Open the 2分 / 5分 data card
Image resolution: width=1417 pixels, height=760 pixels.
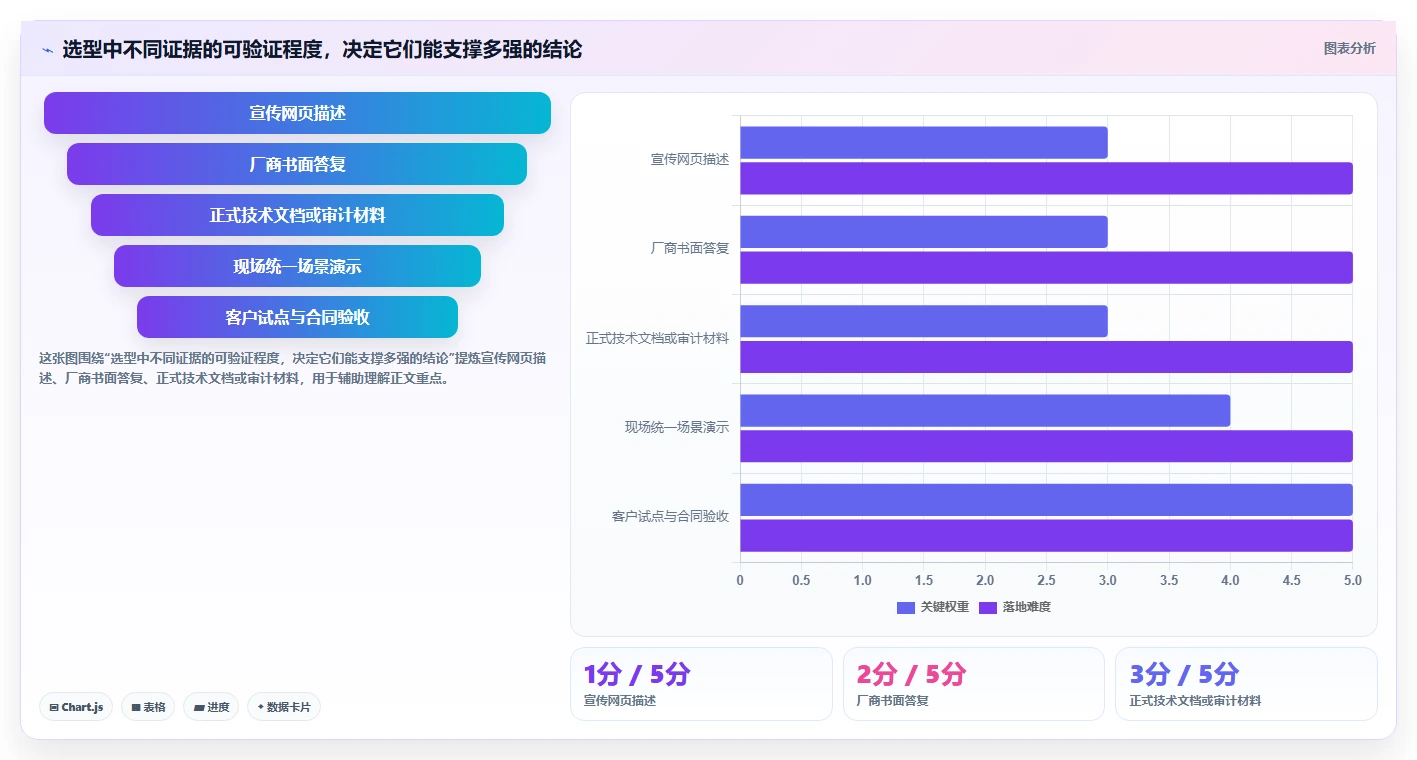coord(974,684)
